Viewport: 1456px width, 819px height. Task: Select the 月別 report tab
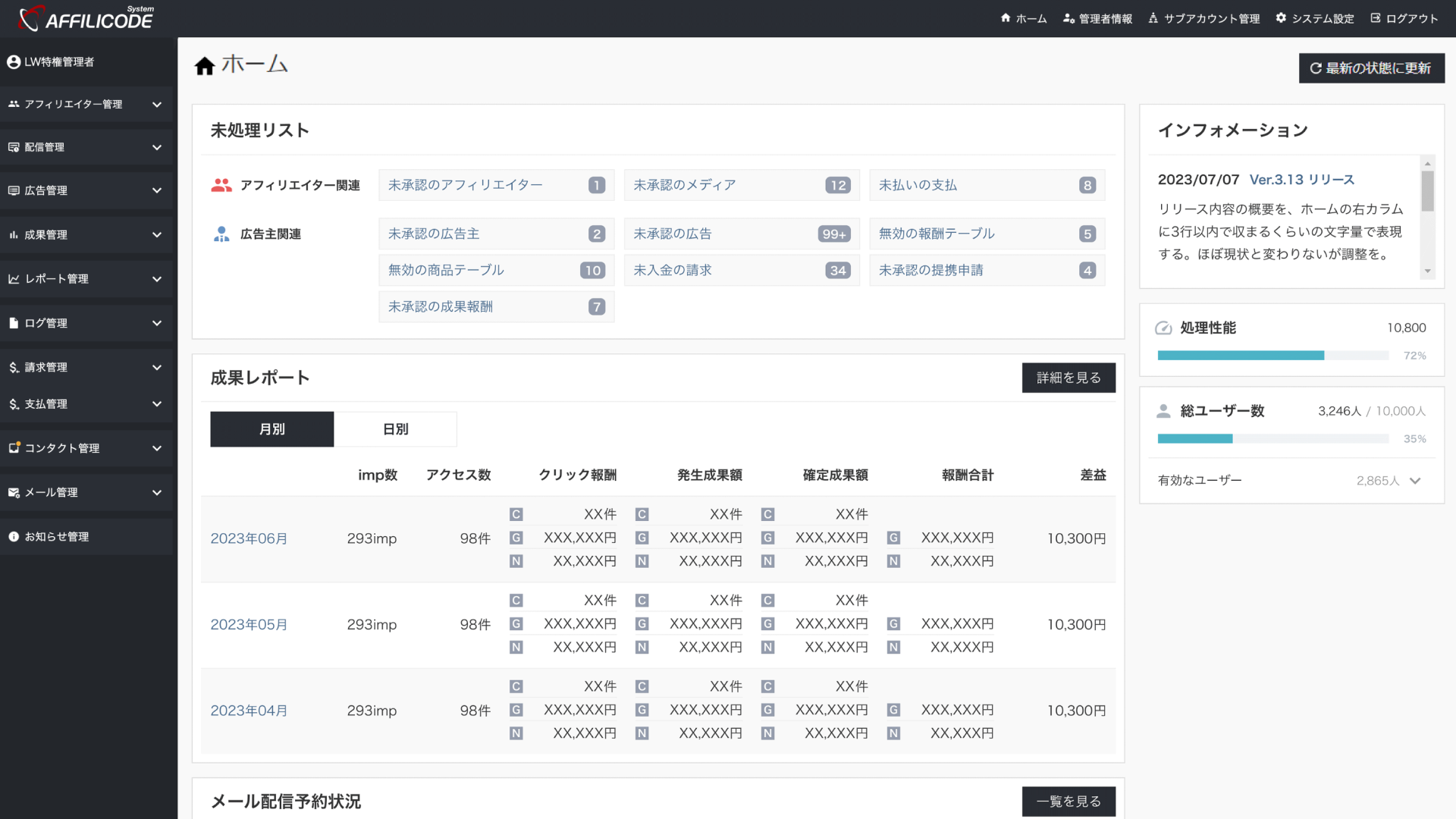(x=271, y=429)
